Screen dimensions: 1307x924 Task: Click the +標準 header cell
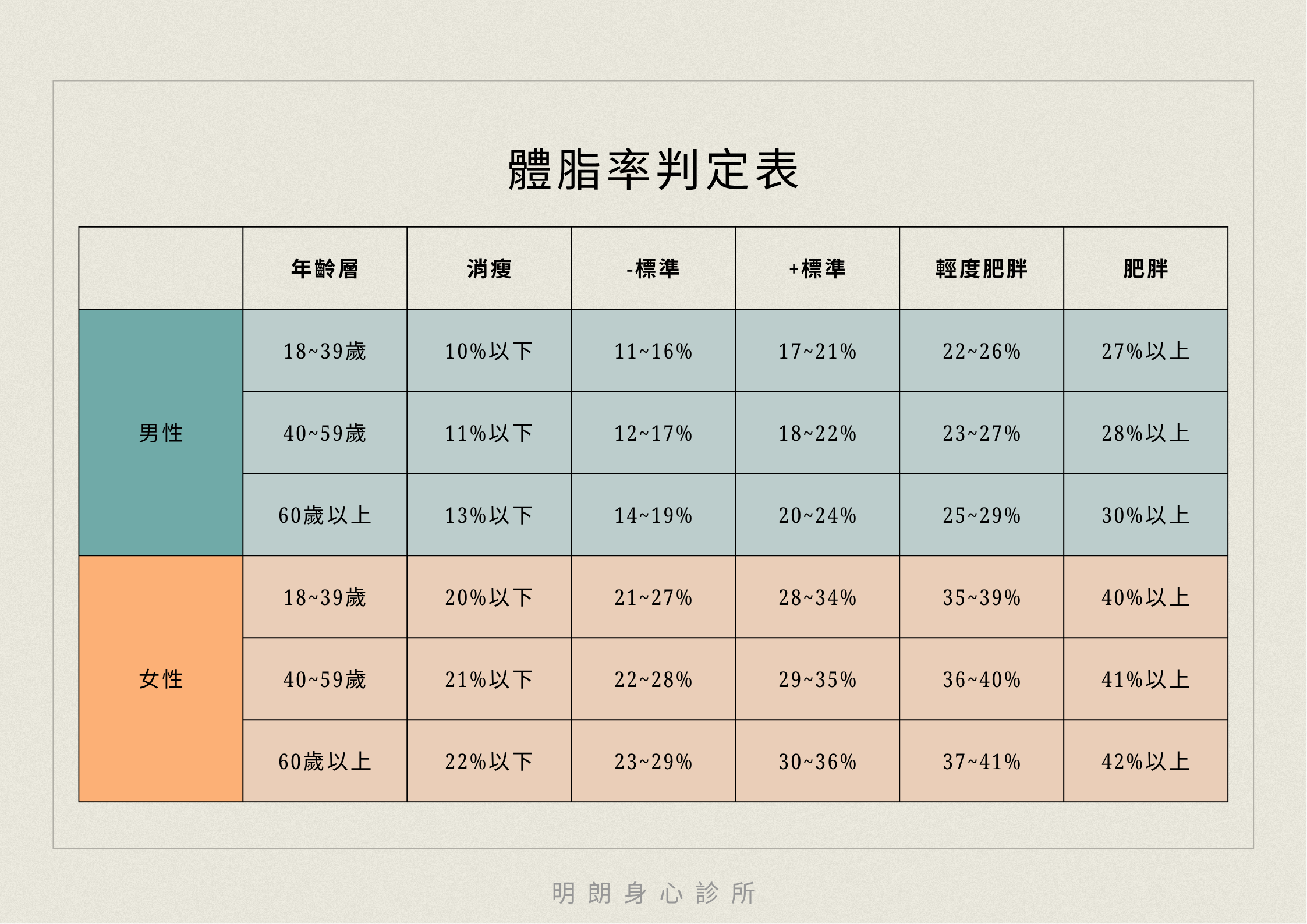click(817, 268)
